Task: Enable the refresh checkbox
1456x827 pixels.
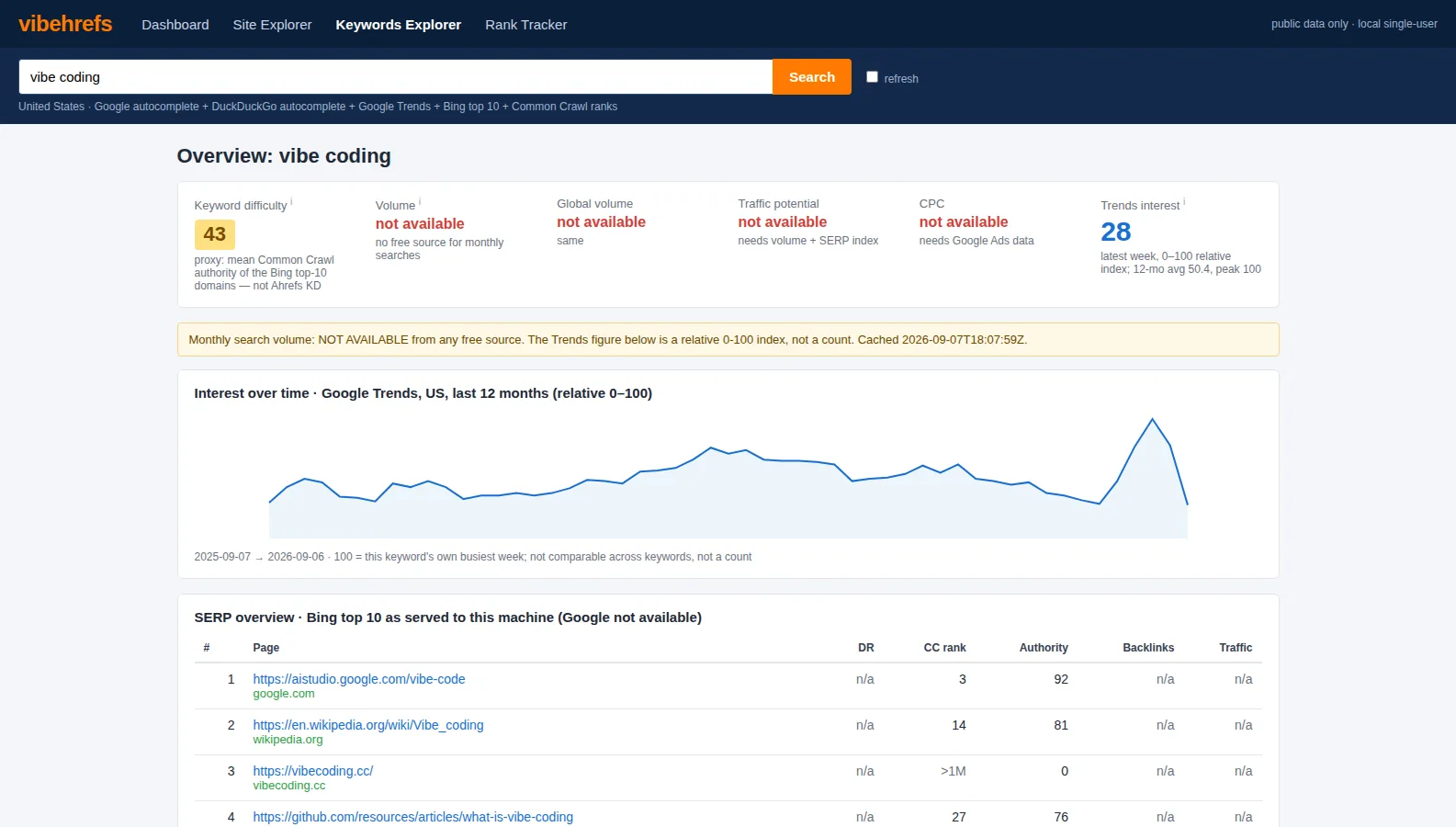Action: click(x=872, y=77)
